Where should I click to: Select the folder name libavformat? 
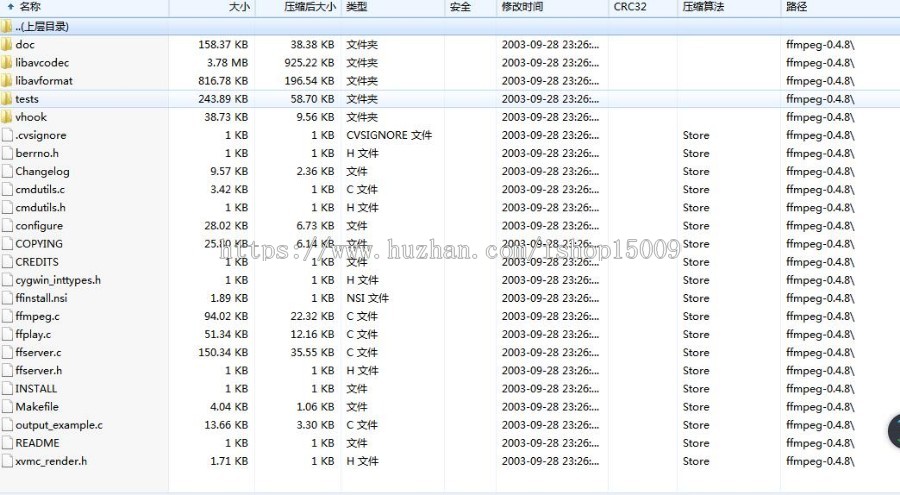pyautogui.click(x=44, y=81)
